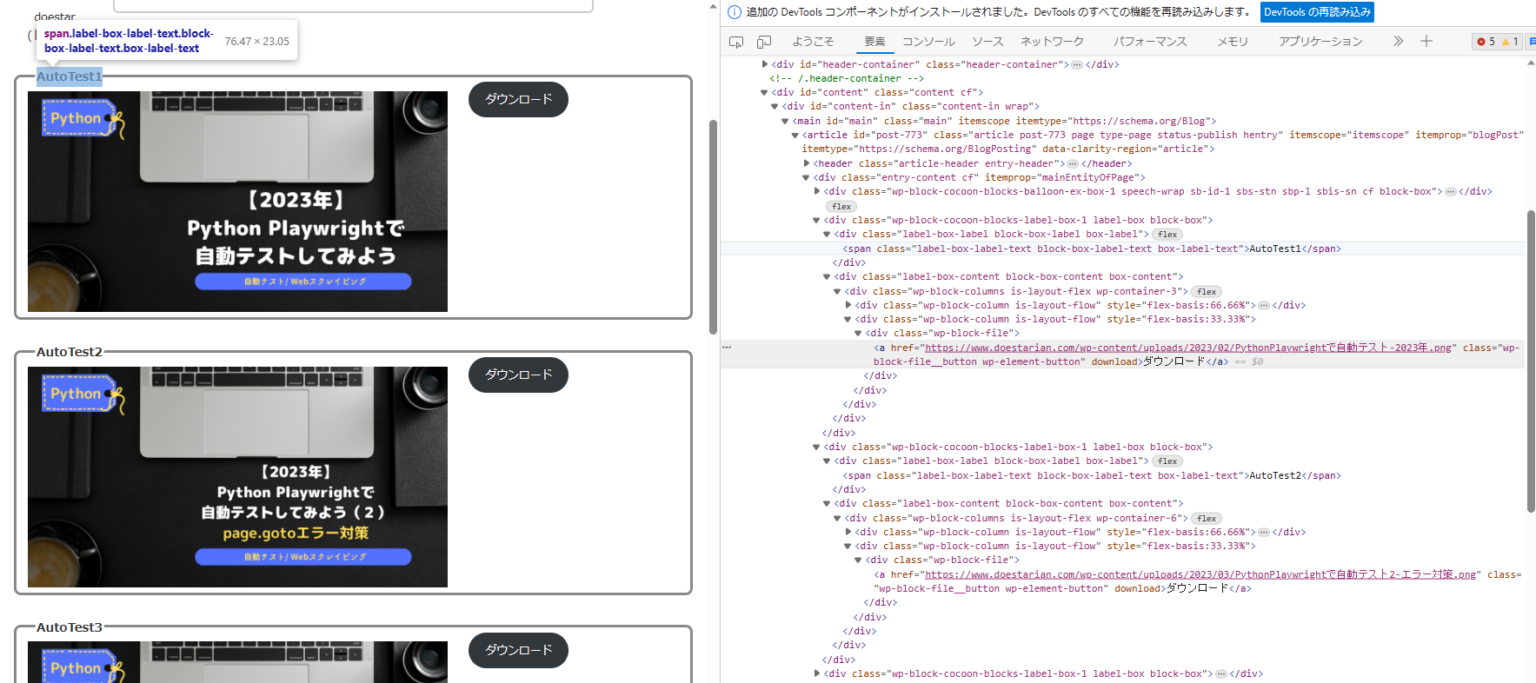Click the plus icon to add DevTools panel

tap(1426, 41)
